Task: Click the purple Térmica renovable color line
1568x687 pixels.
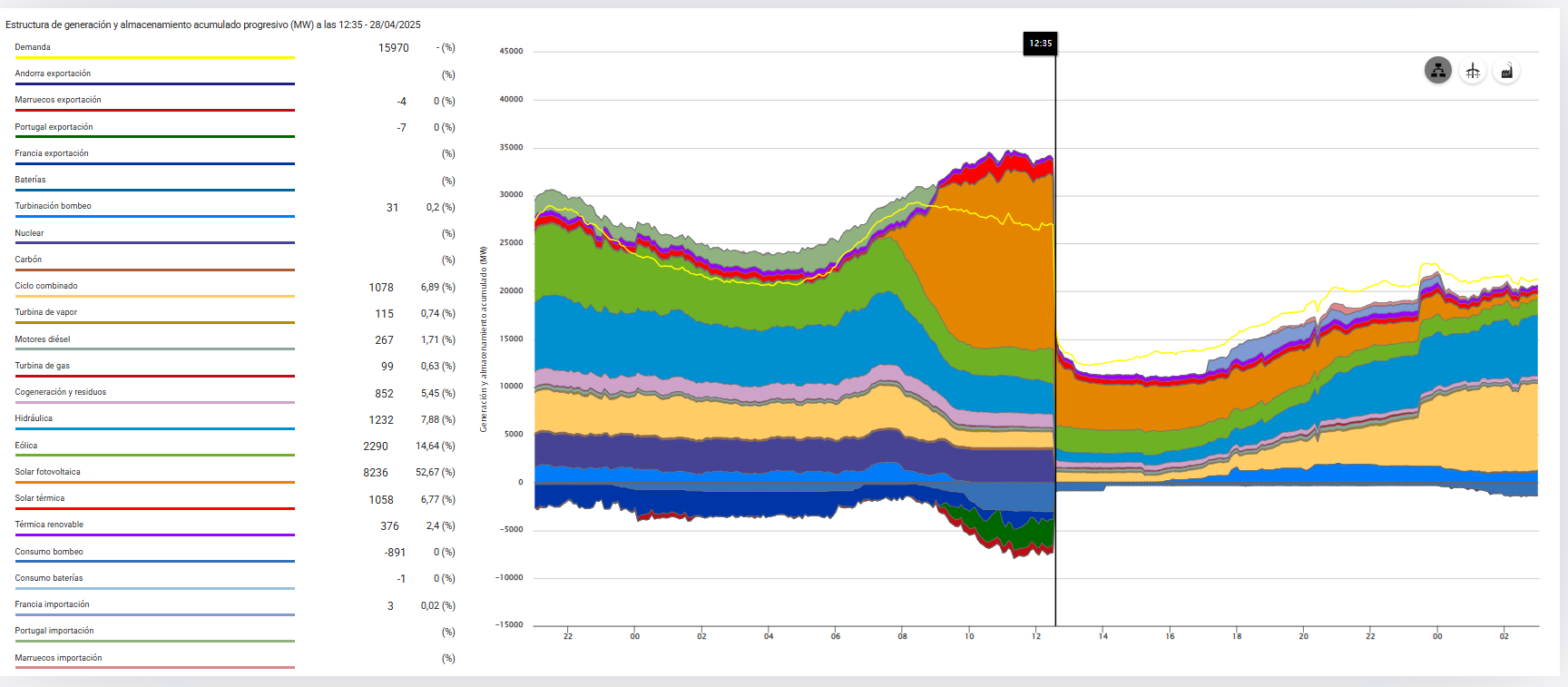Action: tap(154, 535)
